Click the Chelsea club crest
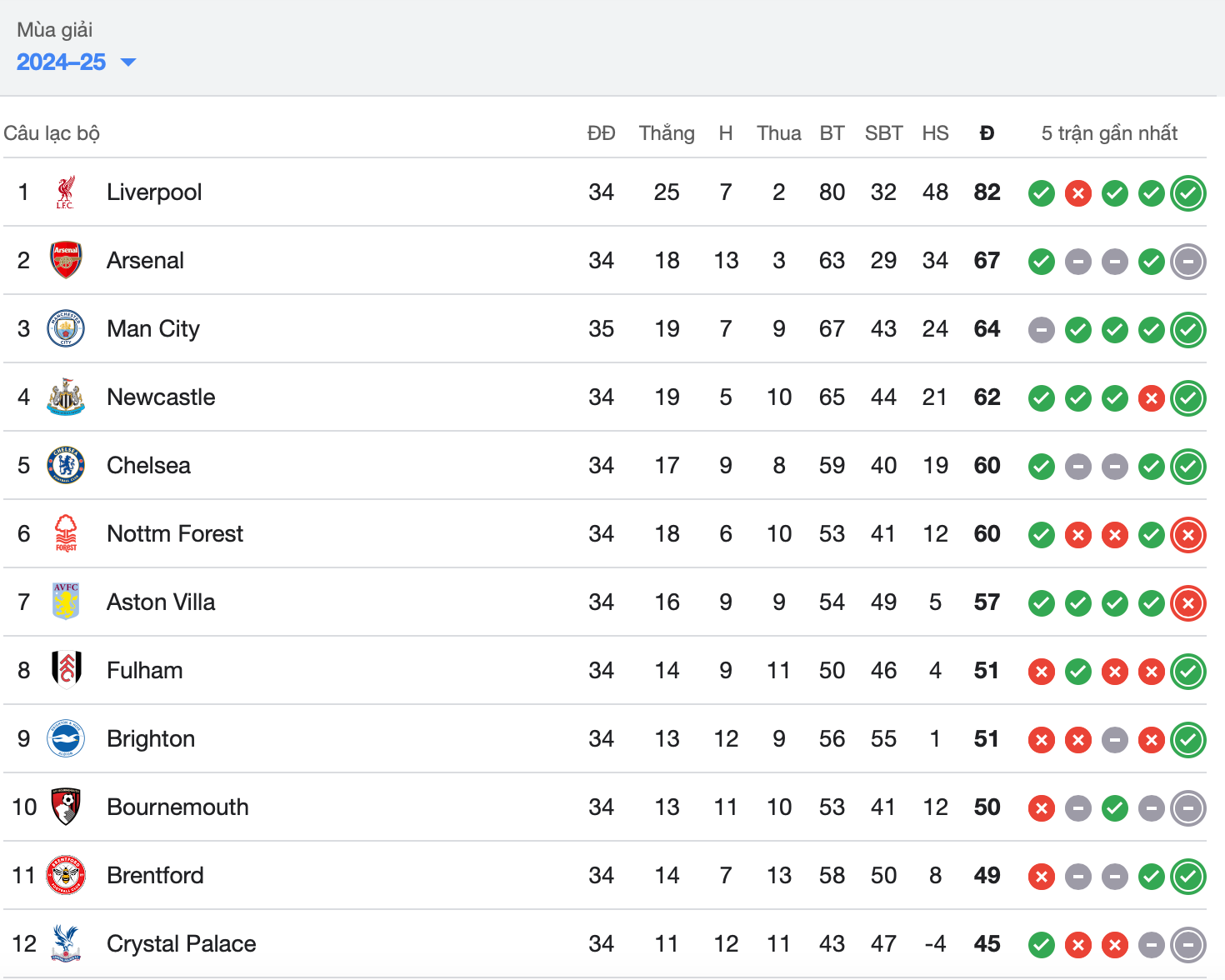 tap(66, 466)
